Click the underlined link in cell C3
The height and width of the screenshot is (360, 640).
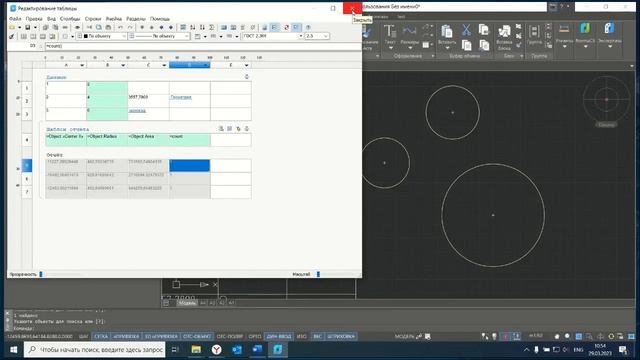(137, 111)
